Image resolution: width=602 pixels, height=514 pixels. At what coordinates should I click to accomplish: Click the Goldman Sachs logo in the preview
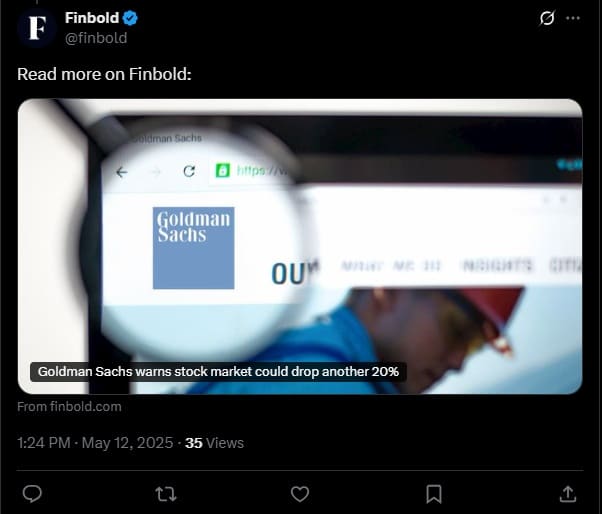pyautogui.click(x=194, y=248)
